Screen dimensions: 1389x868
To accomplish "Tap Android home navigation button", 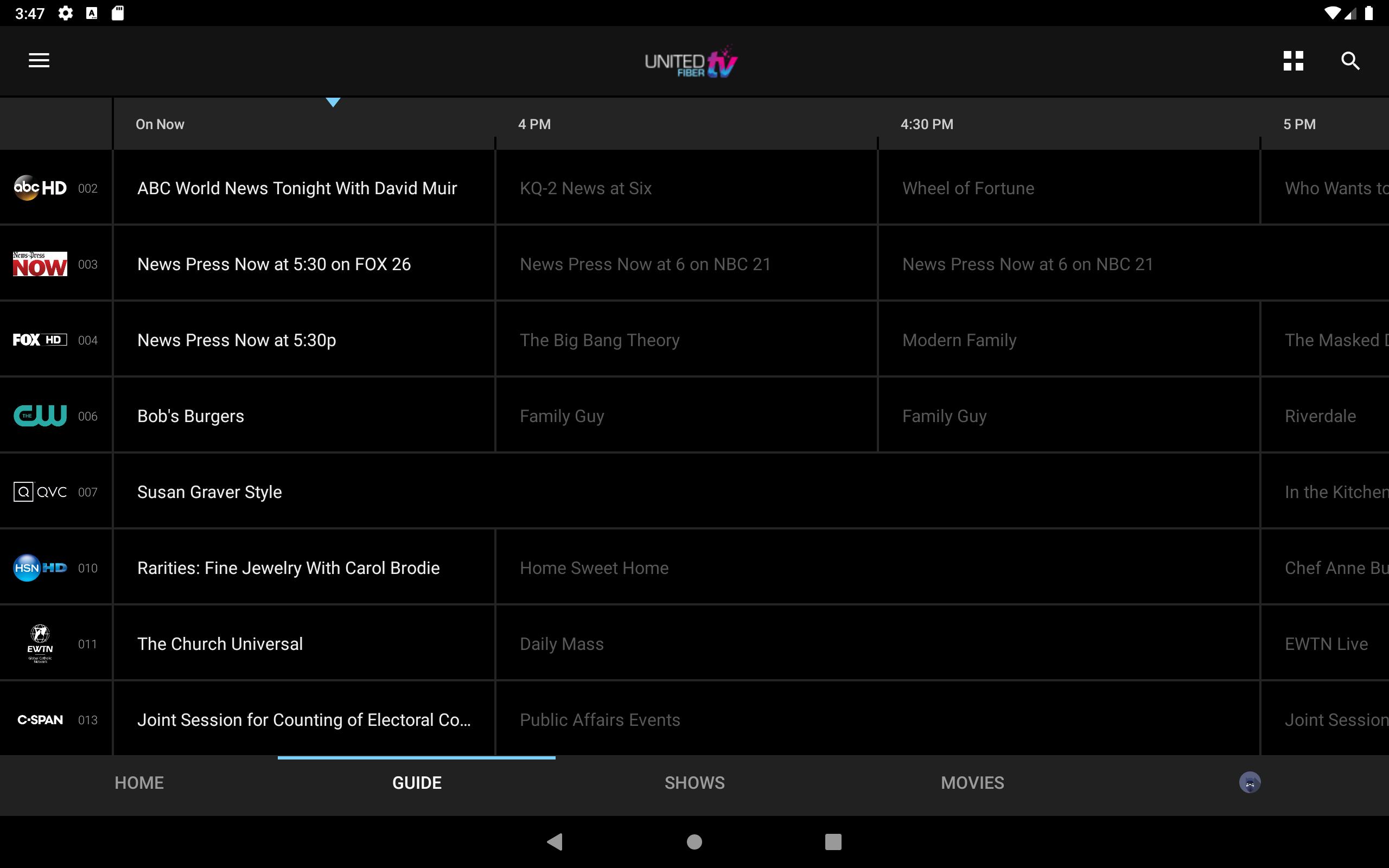I will [x=694, y=841].
